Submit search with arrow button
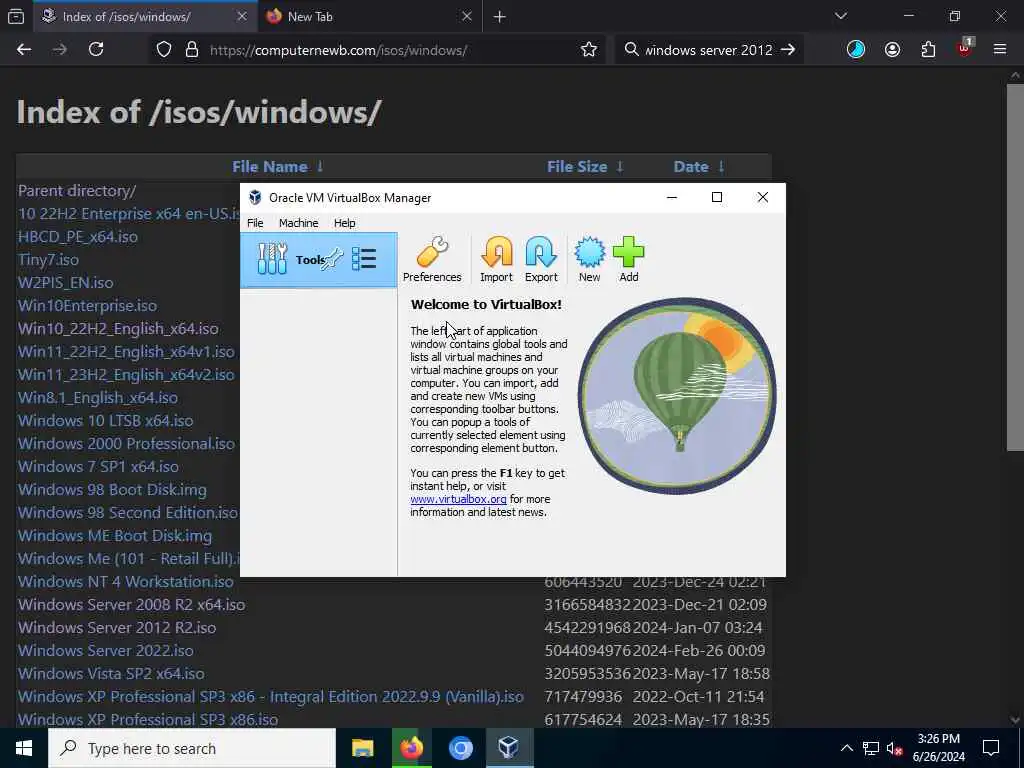 tap(788, 50)
